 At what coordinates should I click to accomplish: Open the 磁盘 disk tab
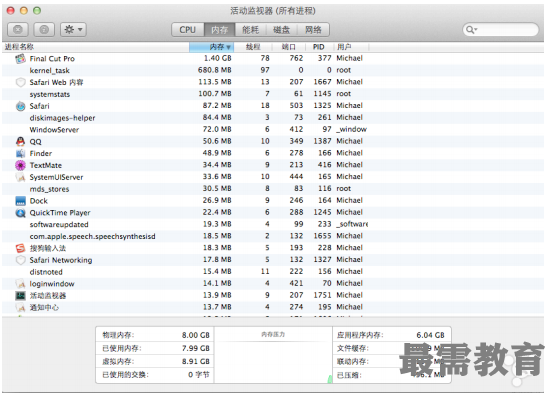coord(281,30)
